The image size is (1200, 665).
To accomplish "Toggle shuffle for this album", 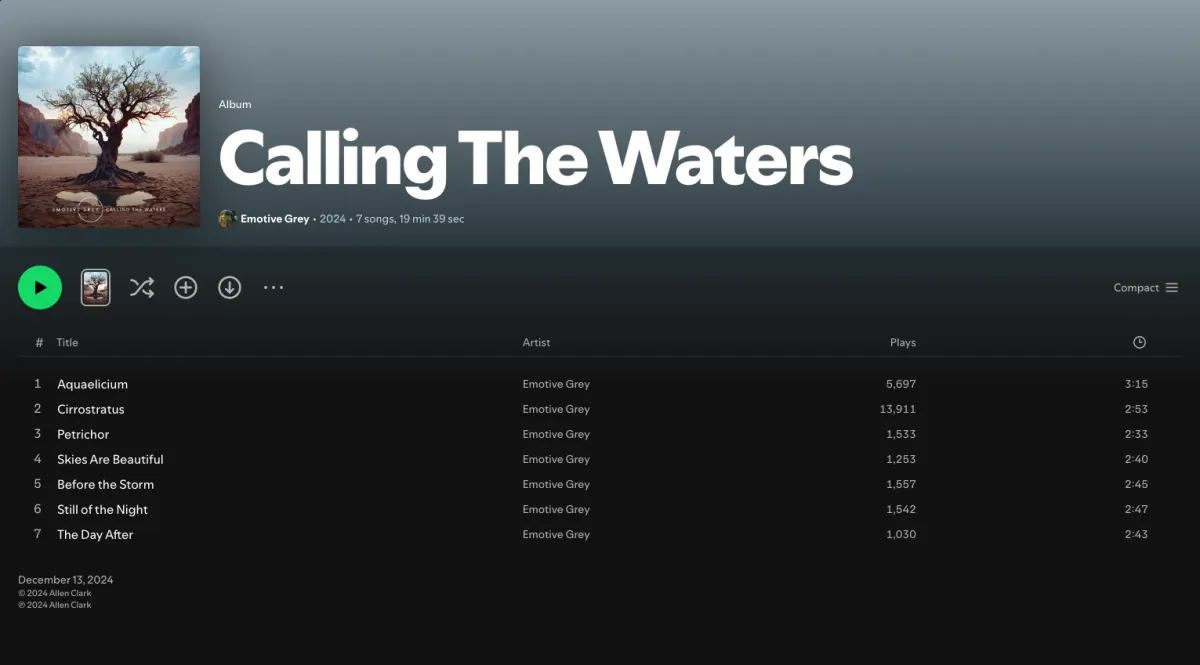I will pos(142,288).
